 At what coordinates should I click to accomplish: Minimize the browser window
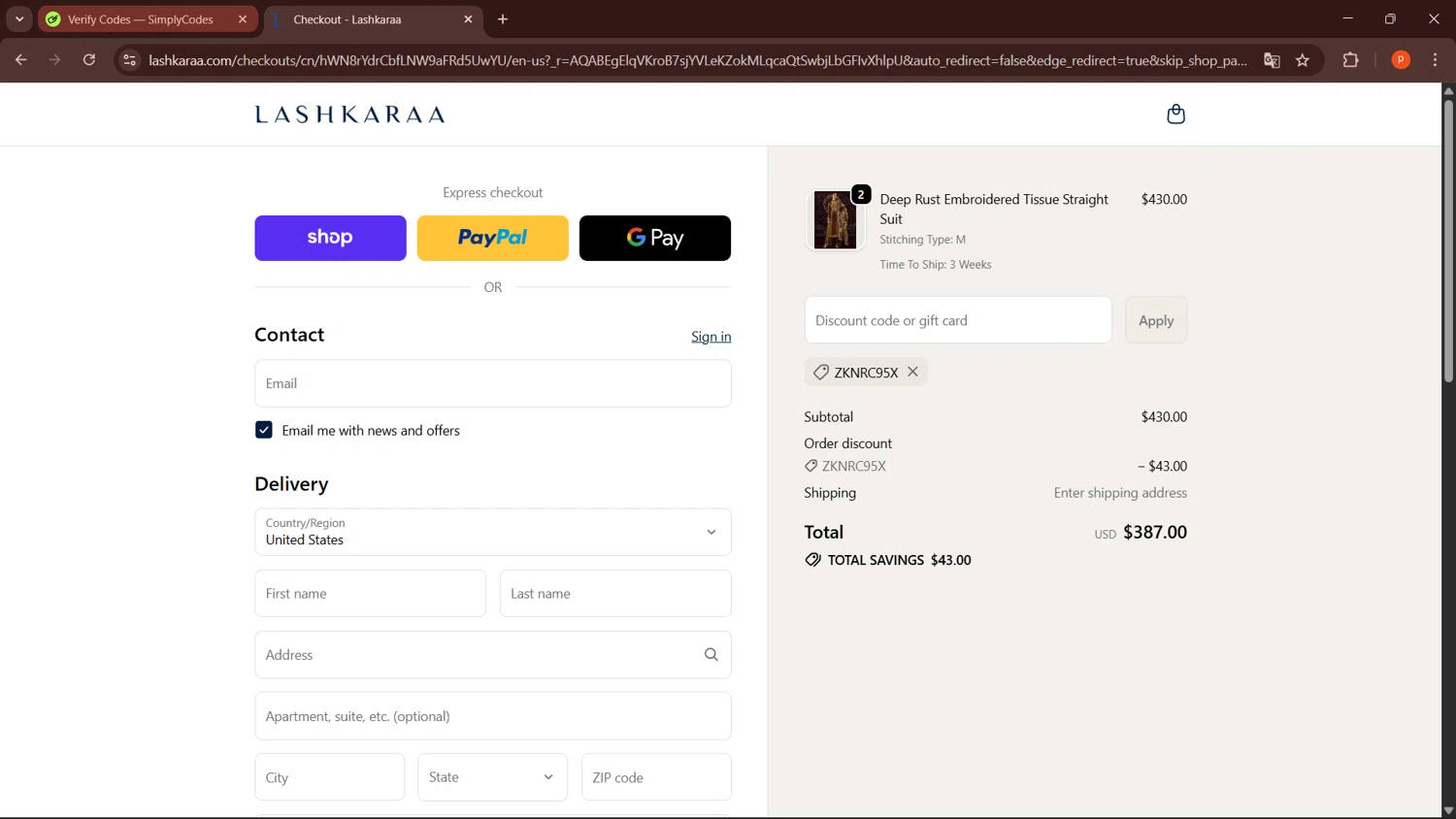click(x=1347, y=18)
